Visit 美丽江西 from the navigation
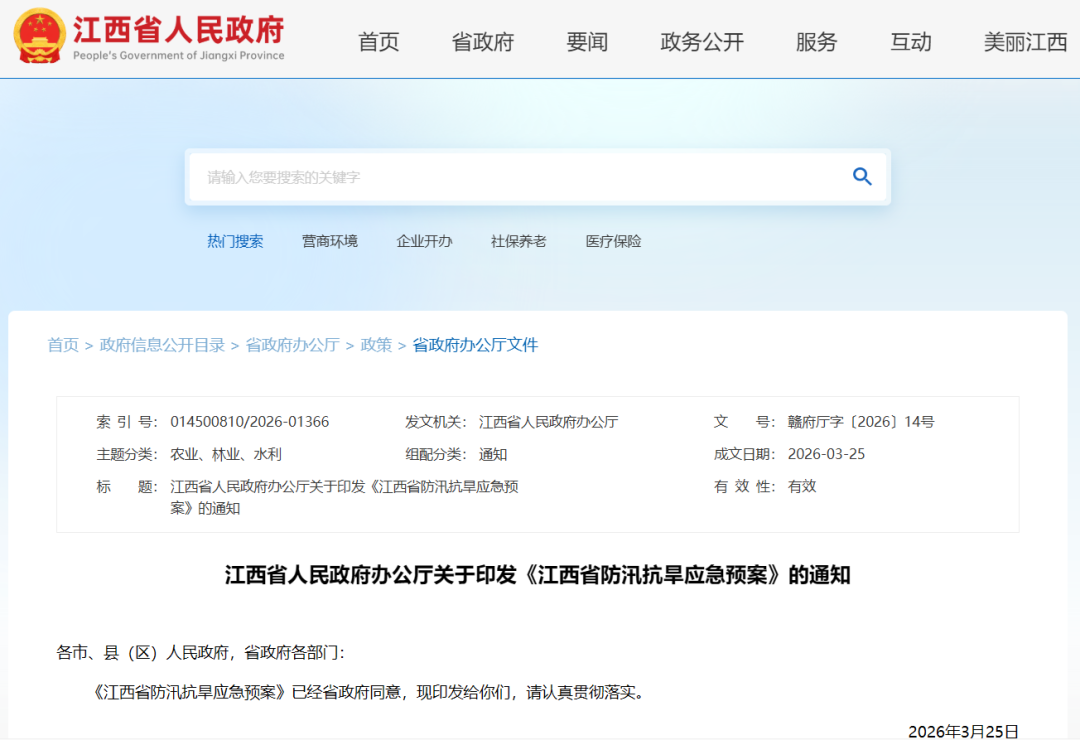 1023,42
